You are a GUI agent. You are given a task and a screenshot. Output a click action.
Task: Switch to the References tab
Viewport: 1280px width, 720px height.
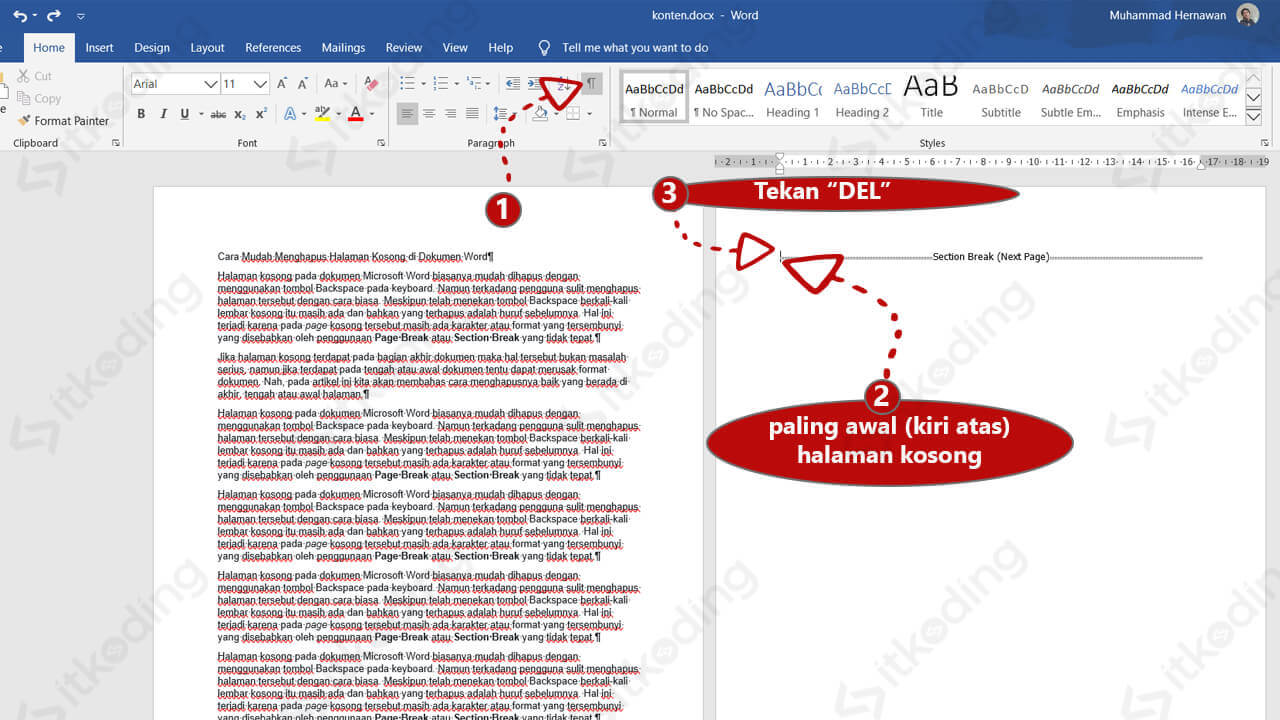pyautogui.click(x=273, y=47)
